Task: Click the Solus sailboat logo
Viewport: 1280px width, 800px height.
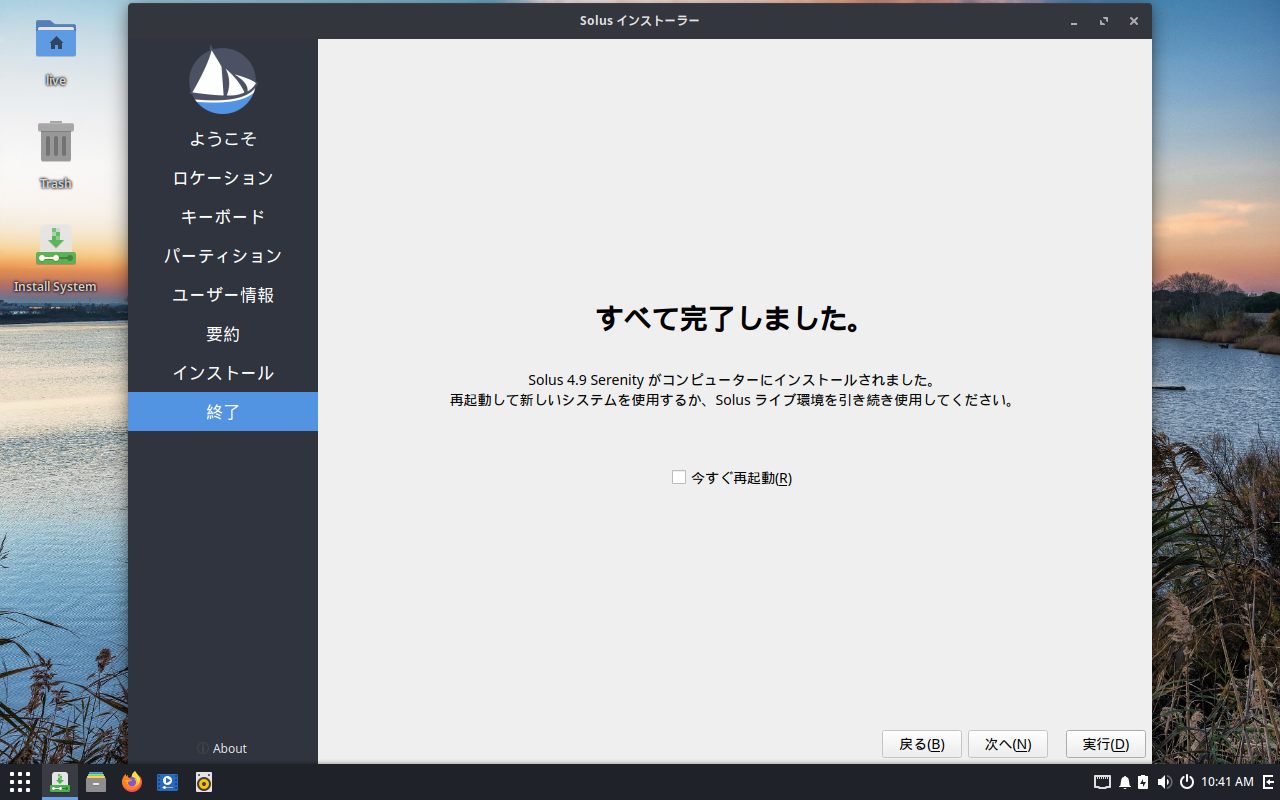Action: pyautogui.click(x=223, y=81)
